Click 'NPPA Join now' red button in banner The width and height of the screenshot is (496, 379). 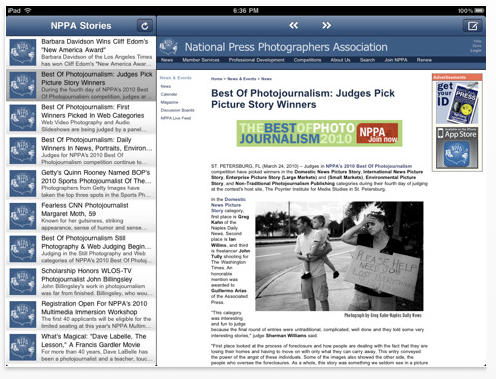378,134
